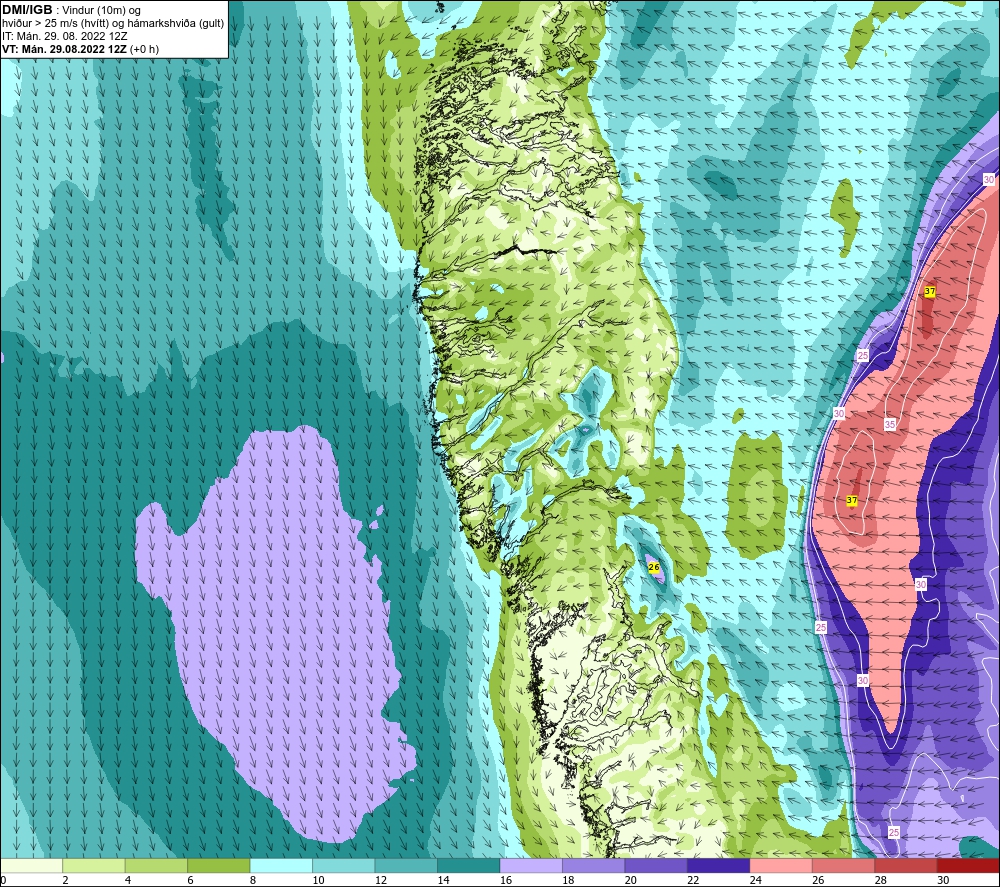Click the 'DMI/IGB : Vindur (10m) og' title line
Screen dimensions: 1000x887
[x=72, y=10]
